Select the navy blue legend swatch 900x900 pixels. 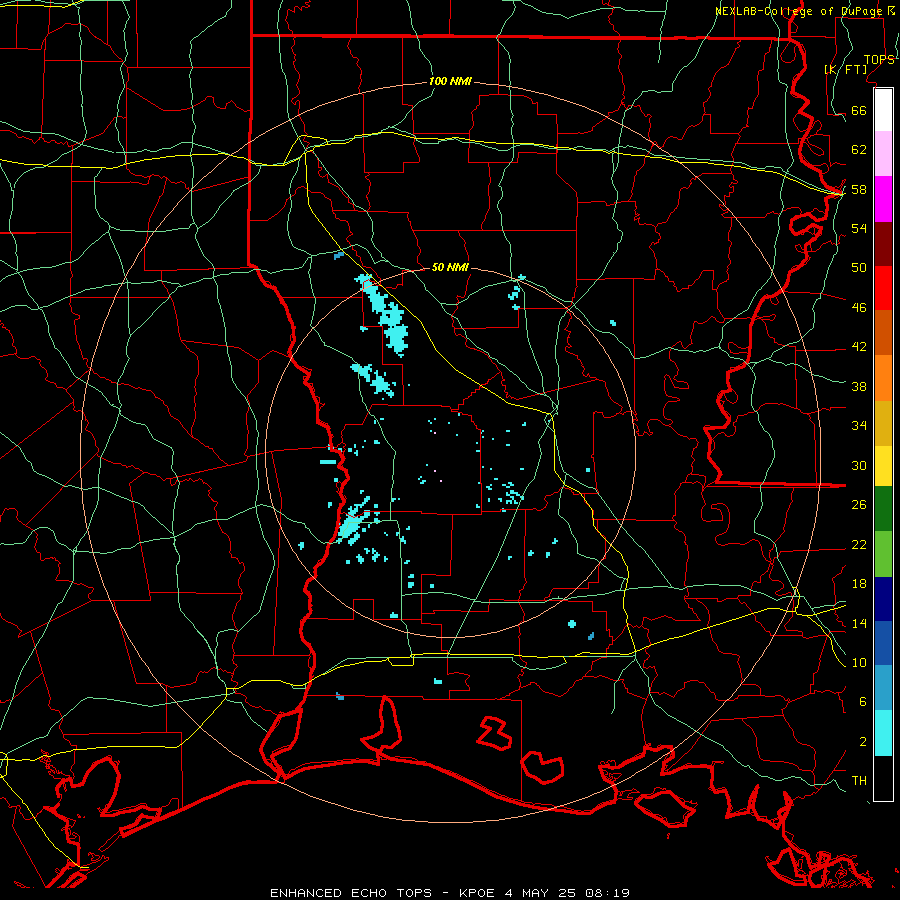point(883,599)
